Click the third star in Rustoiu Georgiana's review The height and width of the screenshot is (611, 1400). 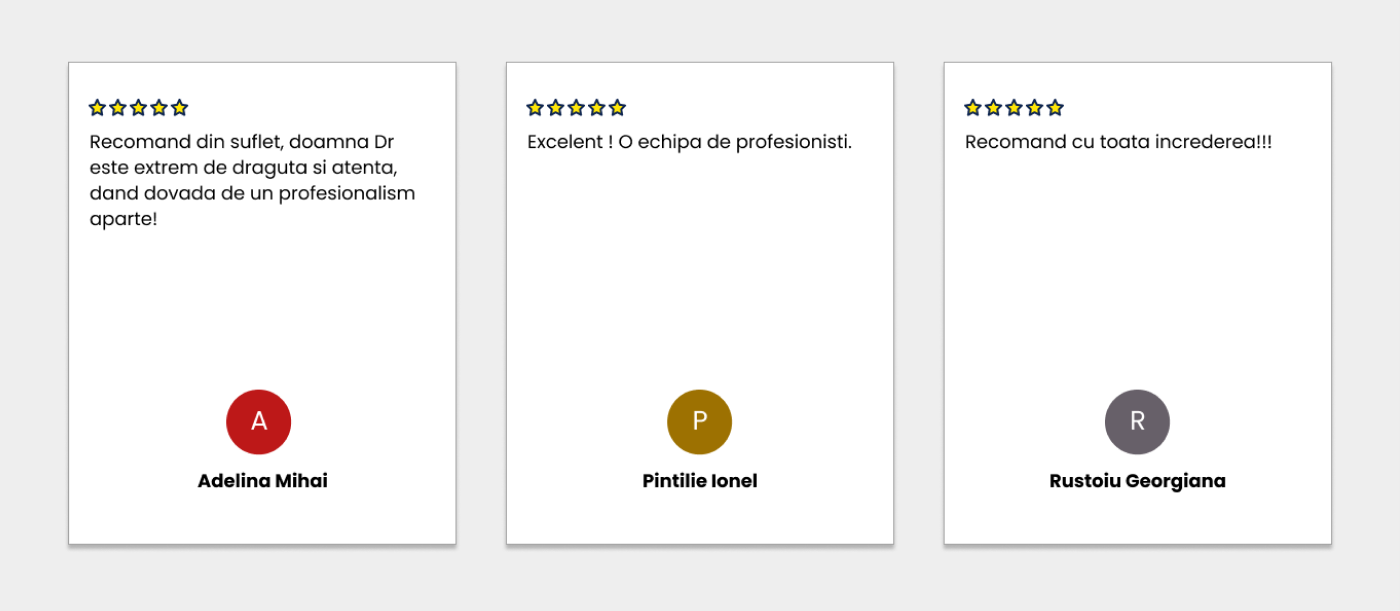coord(1014,108)
